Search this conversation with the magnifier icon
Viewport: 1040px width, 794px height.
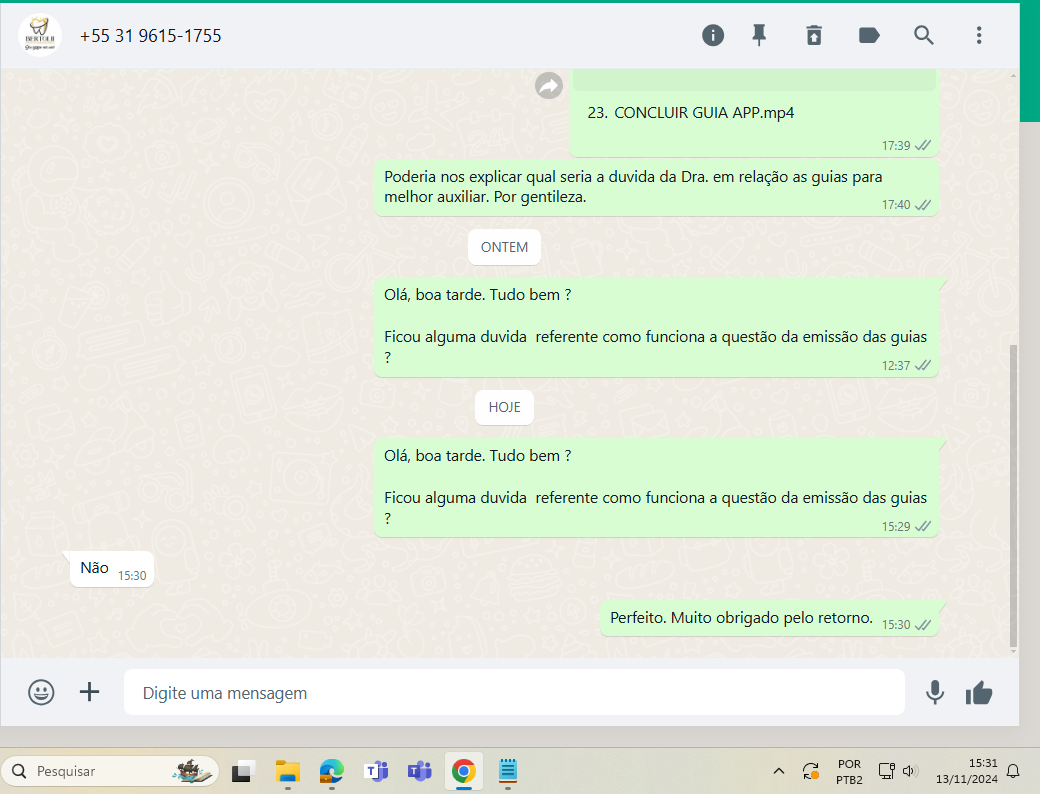[924, 35]
